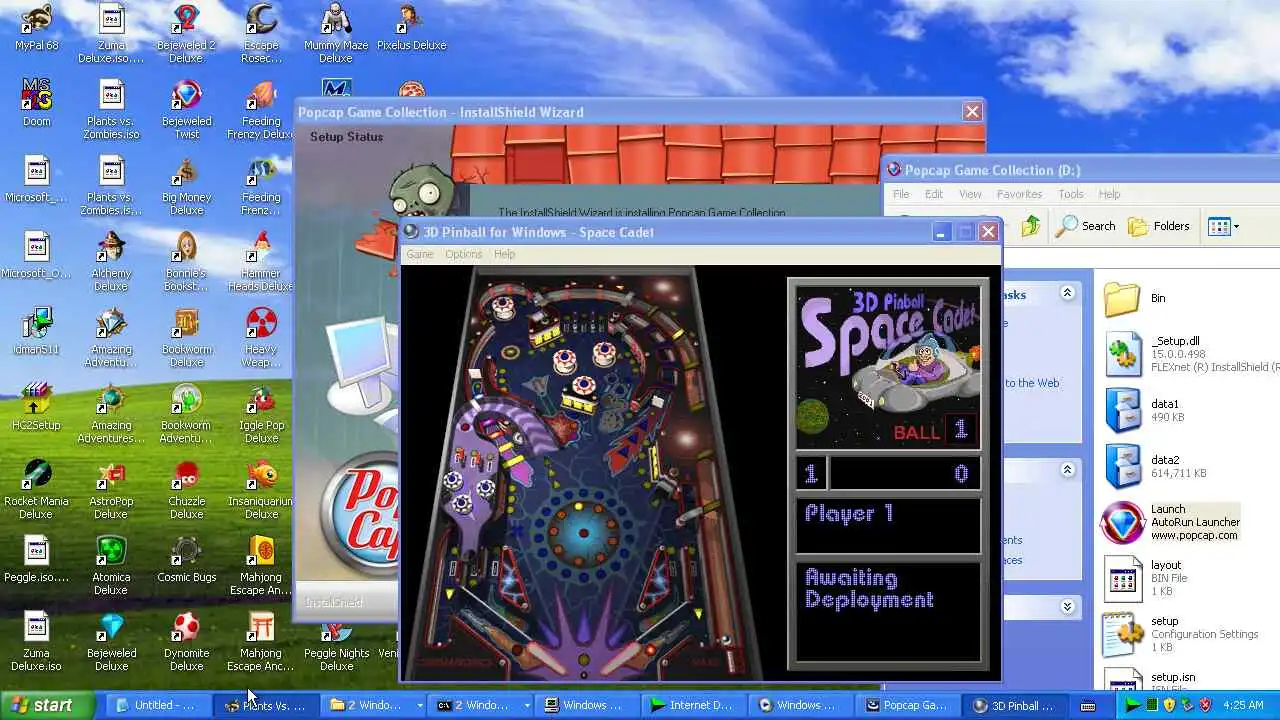Click the Heavy Weapon desktop icon
1280x720 pixels.
click(x=261, y=338)
